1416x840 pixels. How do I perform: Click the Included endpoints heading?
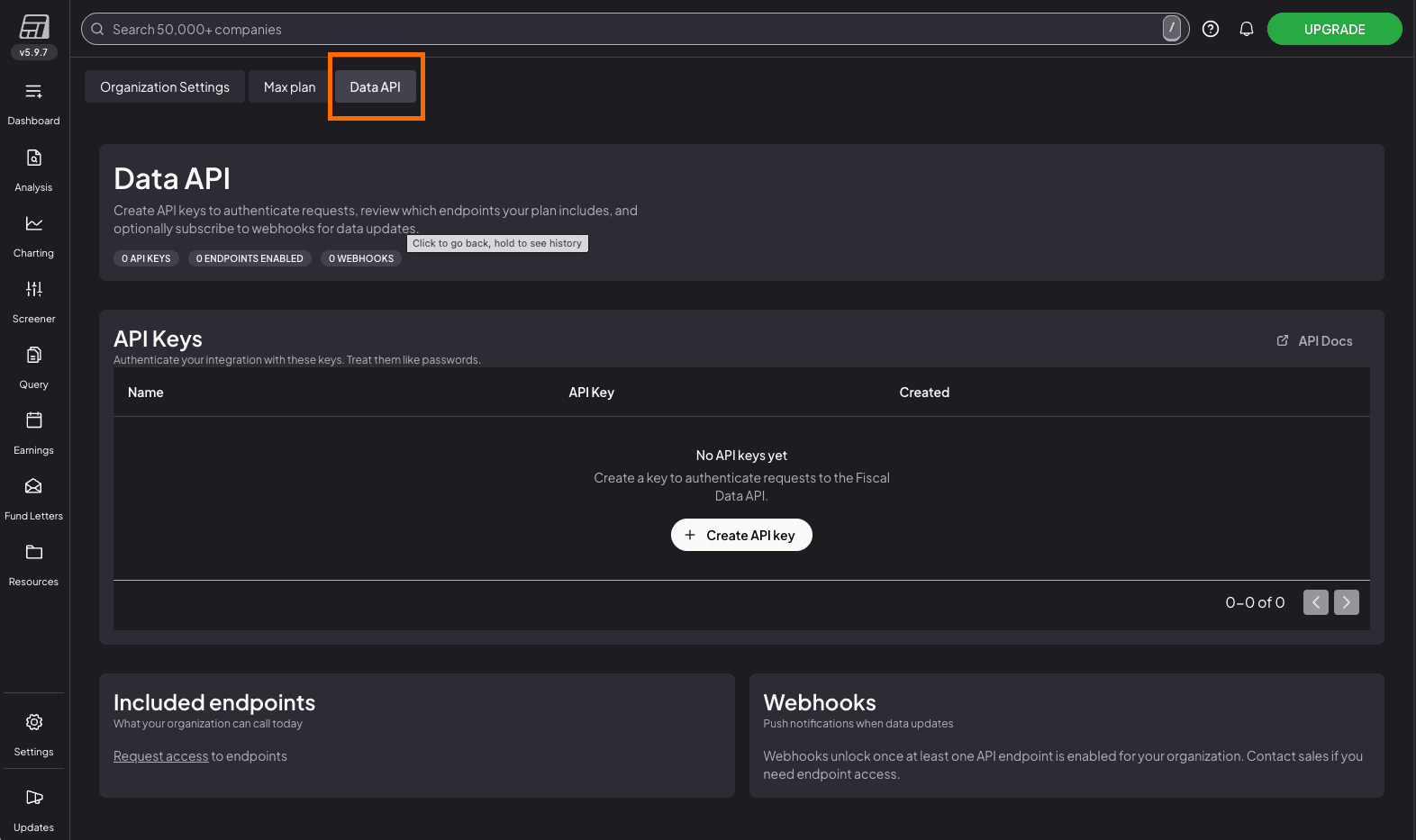click(214, 702)
